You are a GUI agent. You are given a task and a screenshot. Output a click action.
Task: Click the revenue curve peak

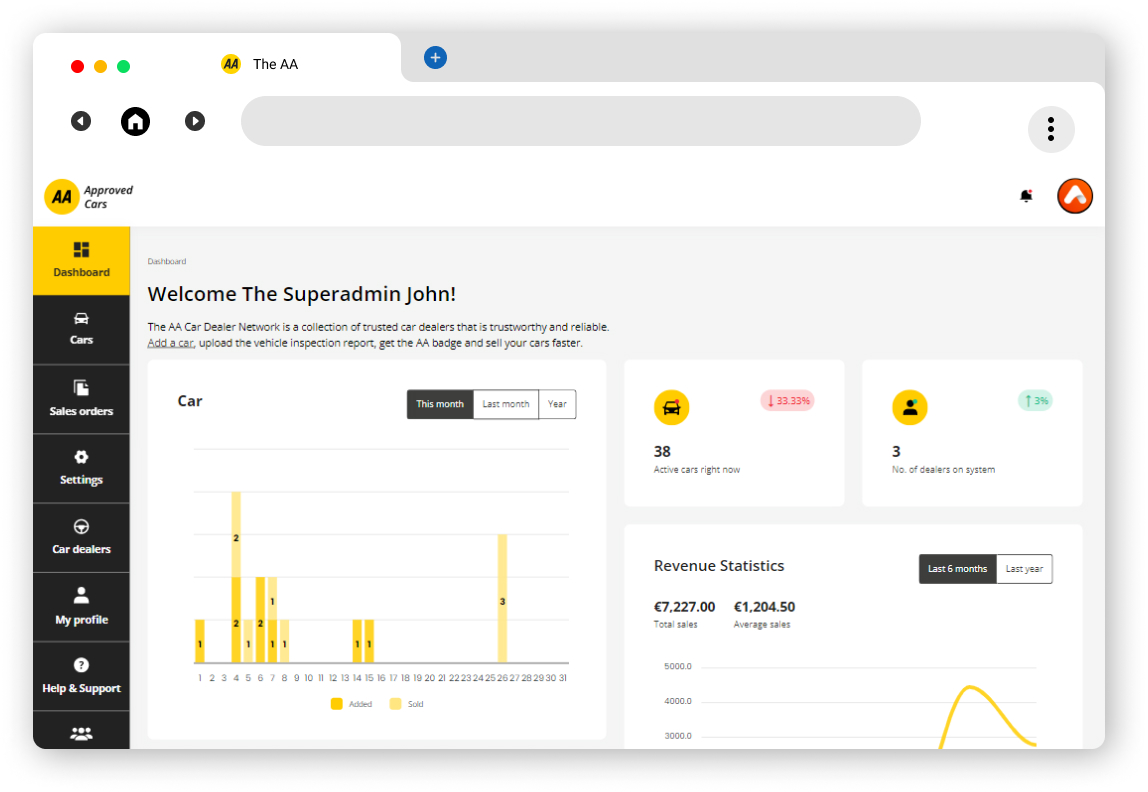970,687
